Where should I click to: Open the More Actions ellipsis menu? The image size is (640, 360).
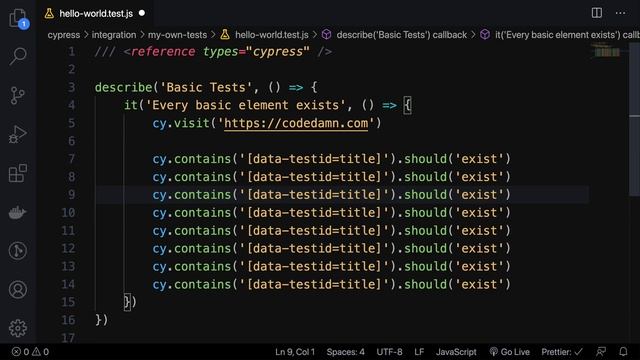(620, 13)
